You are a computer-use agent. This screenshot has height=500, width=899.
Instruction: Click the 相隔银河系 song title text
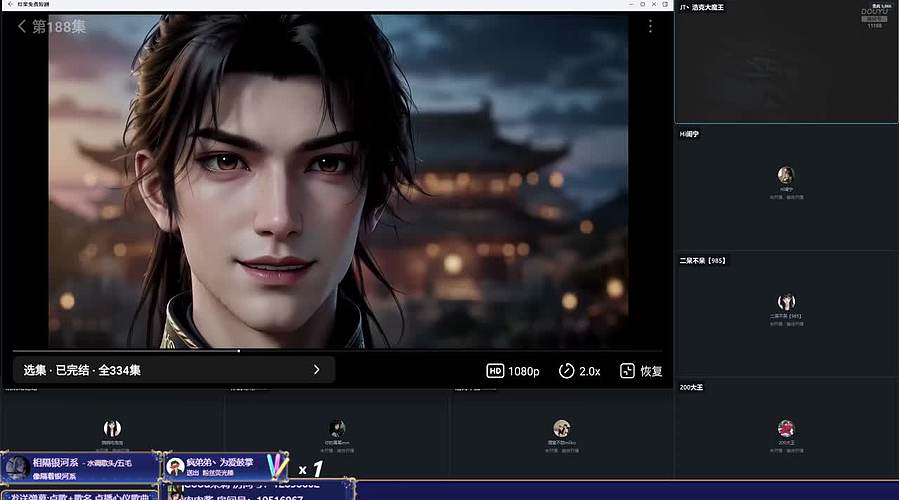55,462
